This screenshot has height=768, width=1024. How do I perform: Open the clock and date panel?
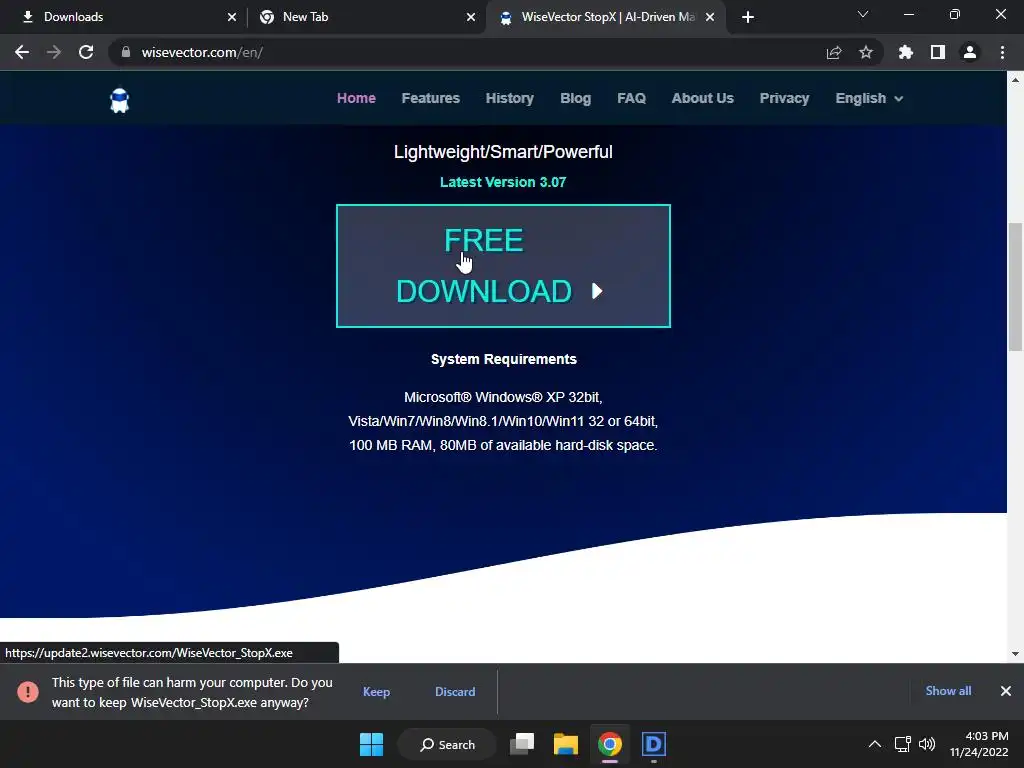pos(979,744)
